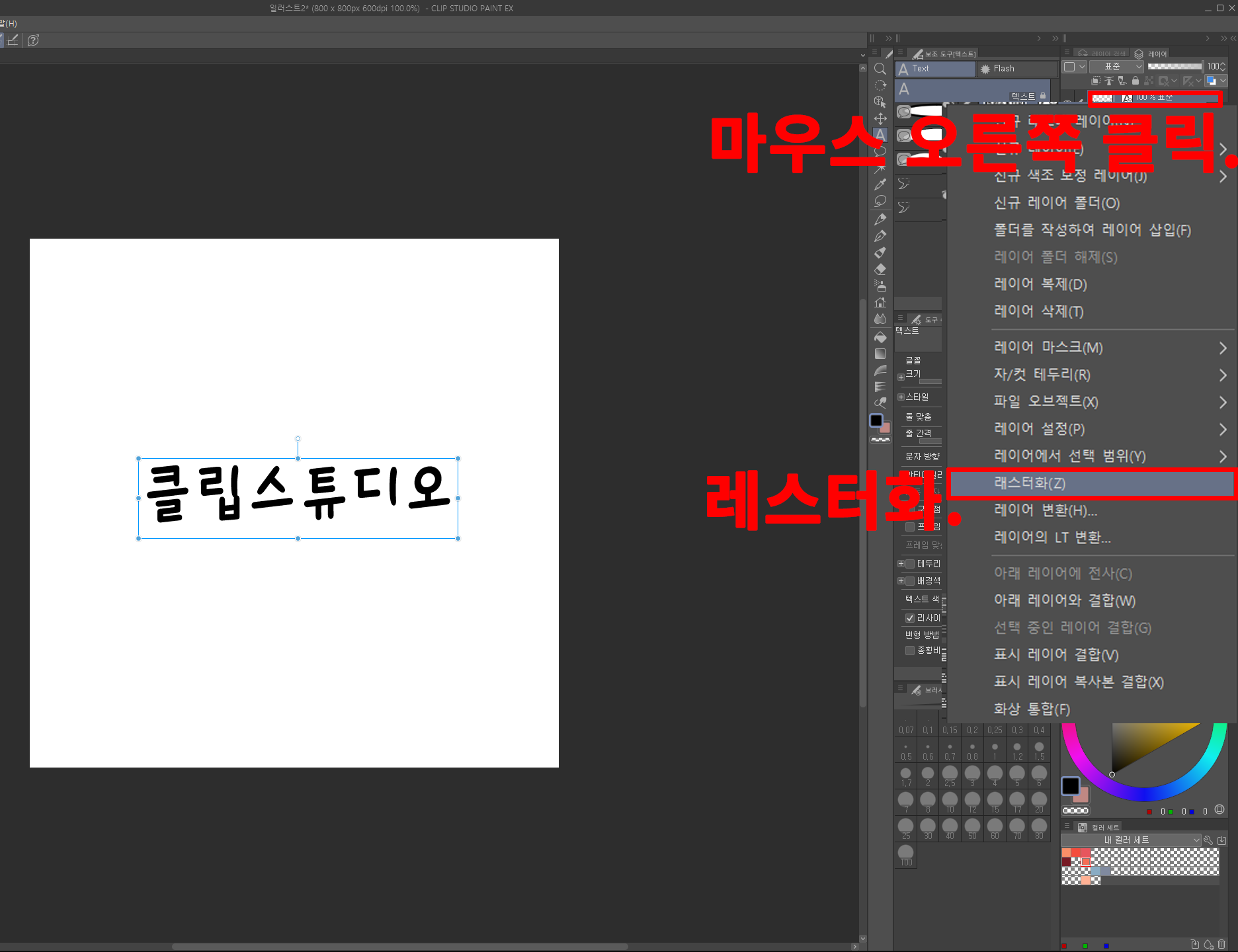1238x952 pixels.
Task: Select the Zoom magnifier tool
Action: 880,69
